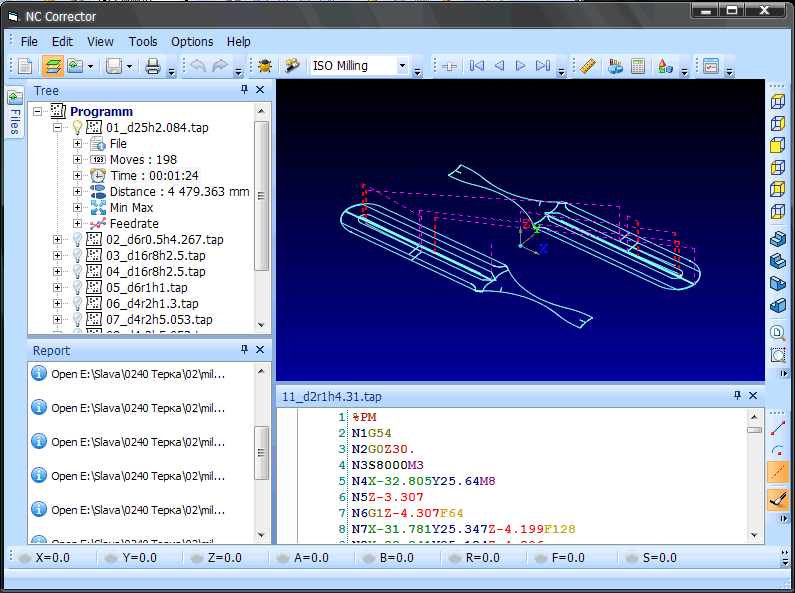The height and width of the screenshot is (593, 795).
Task: Select the Min Max tree item
Action: click(131, 208)
